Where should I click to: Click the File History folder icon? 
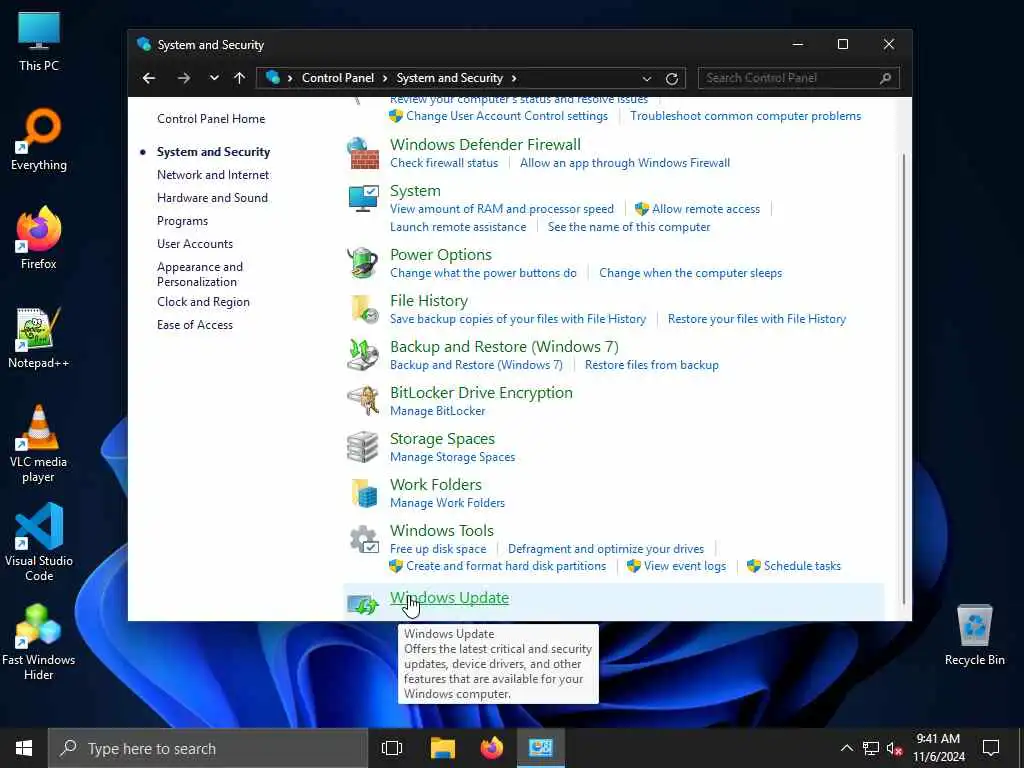364,309
